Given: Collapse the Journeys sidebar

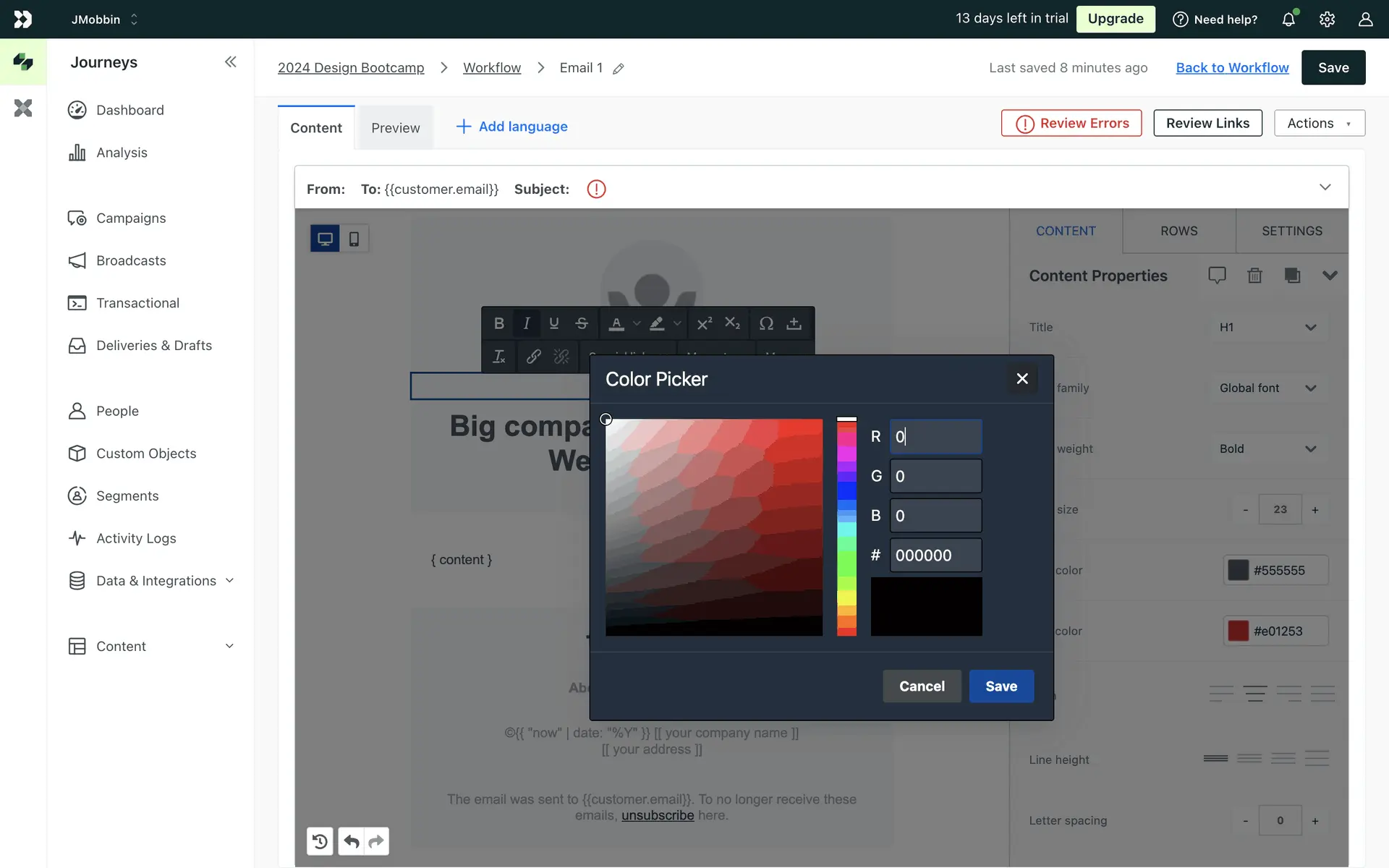Looking at the screenshot, I should click(x=230, y=62).
